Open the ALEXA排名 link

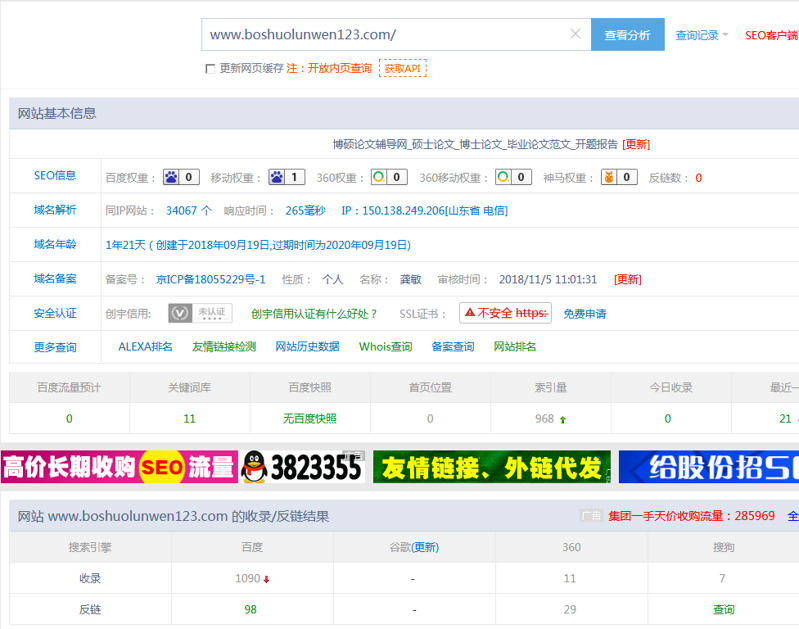tap(145, 347)
